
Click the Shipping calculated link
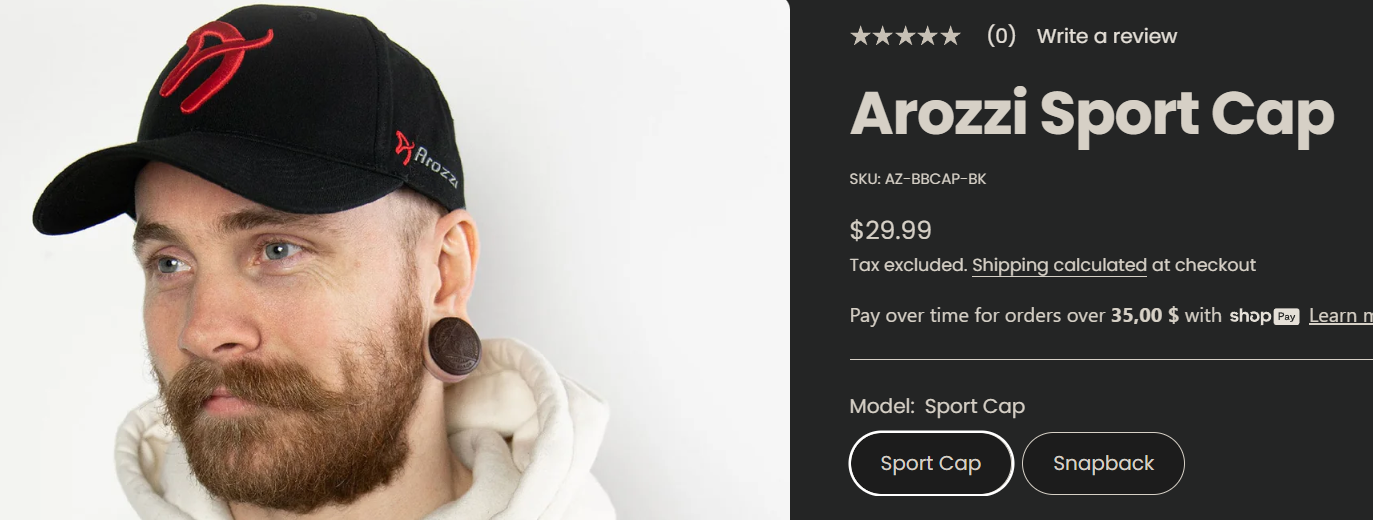(1059, 265)
